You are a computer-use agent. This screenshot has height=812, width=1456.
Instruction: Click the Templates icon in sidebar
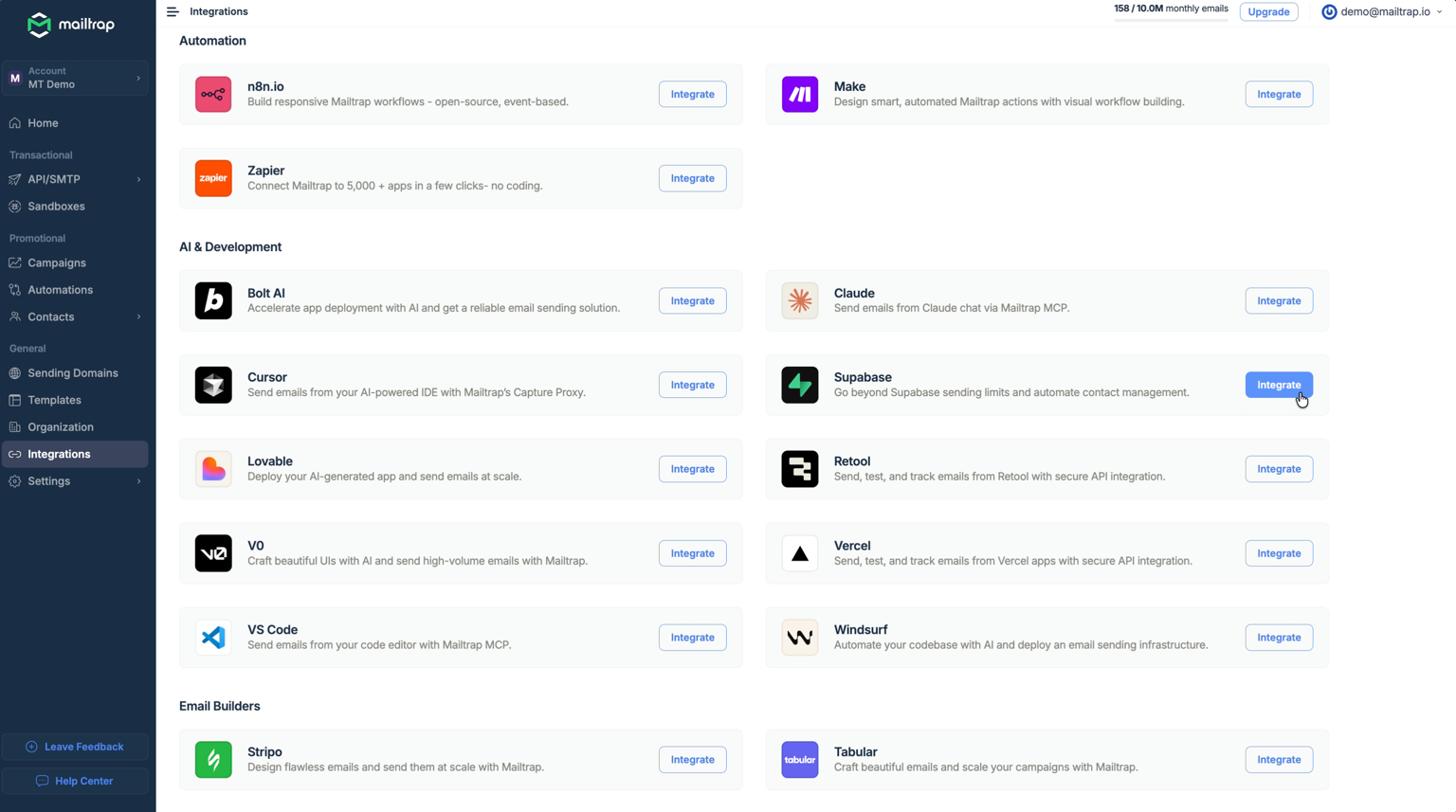(x=15, y=401)
